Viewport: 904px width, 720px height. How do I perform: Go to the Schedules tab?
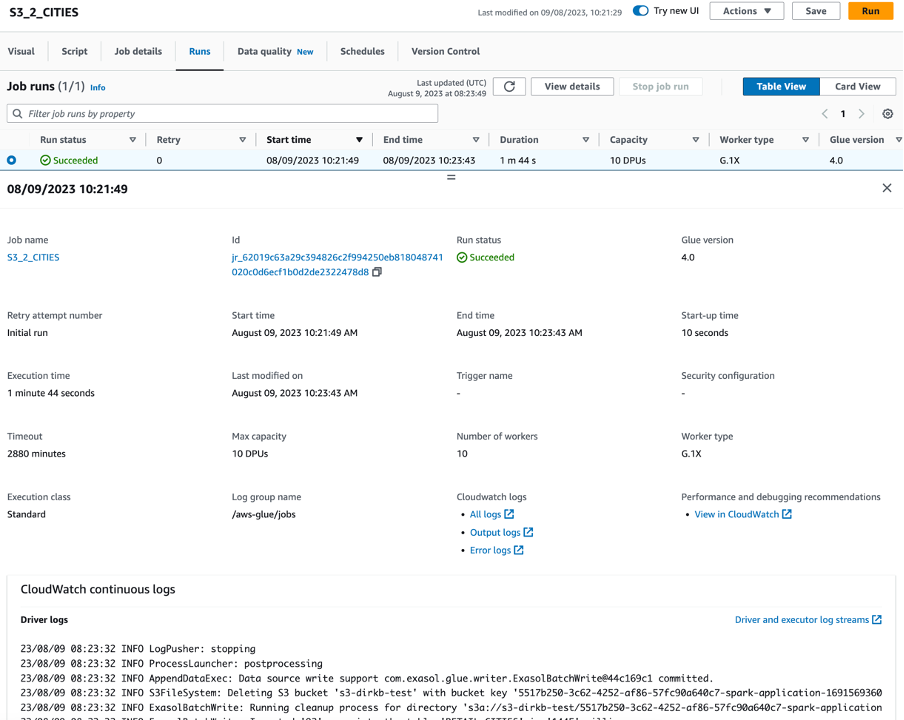[x=362, y=51]
